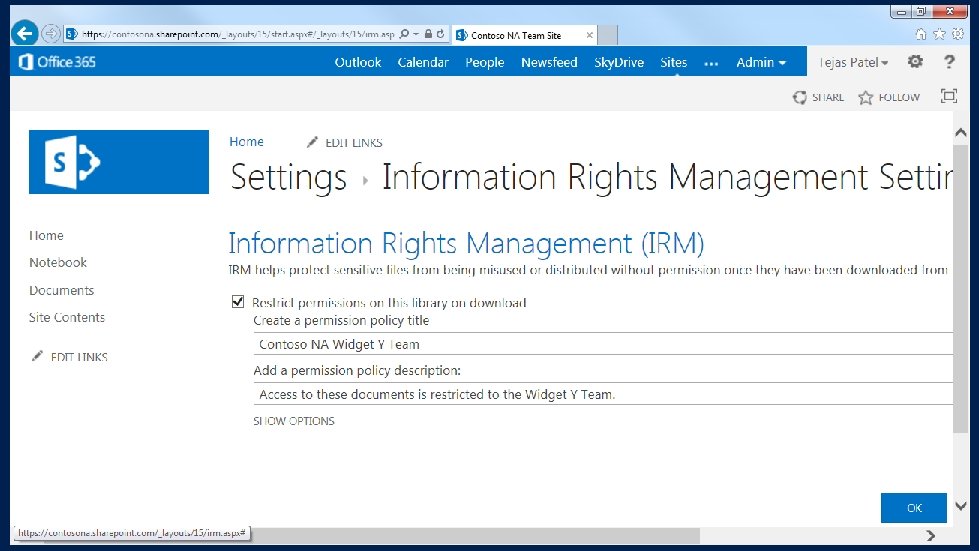Viewport: 979px width, 551px height.
Task: Open browser favorites star icon
Action: (939, 34)
